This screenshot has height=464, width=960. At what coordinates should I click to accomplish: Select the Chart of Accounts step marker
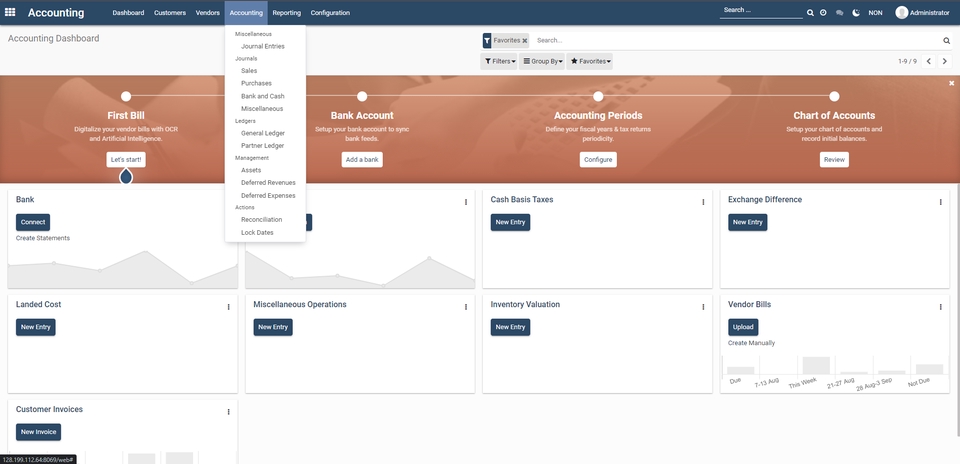coord(834,96)
